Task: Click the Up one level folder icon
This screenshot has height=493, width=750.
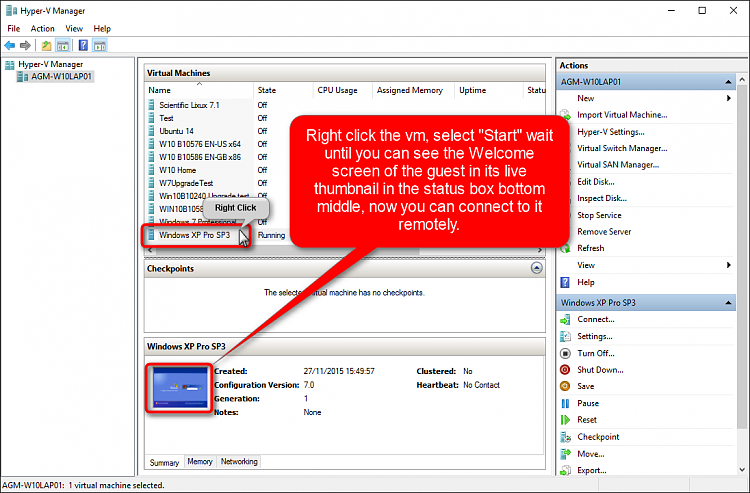Action: [x=46, y=45]
